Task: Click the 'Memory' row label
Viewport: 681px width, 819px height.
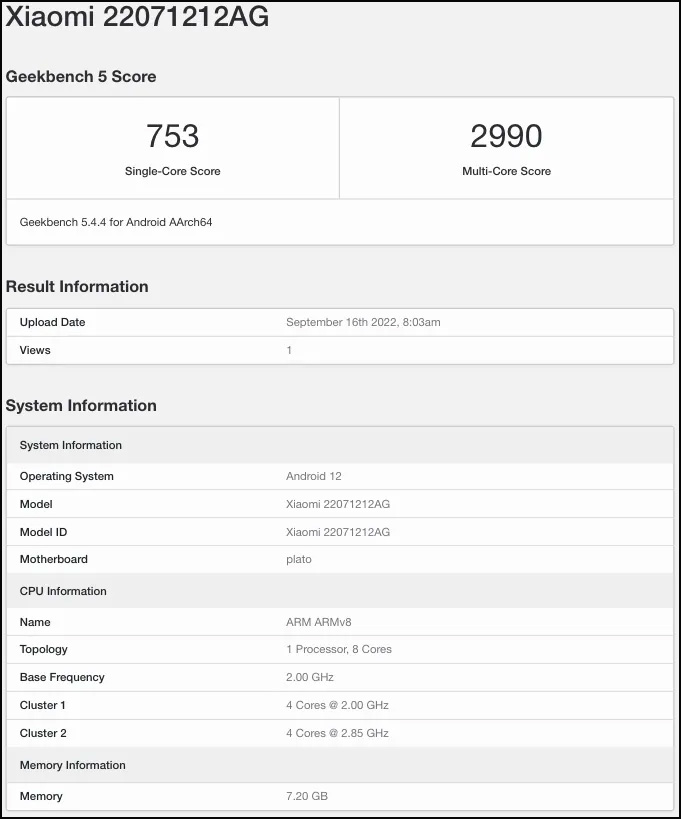Action: coord(41,797)
